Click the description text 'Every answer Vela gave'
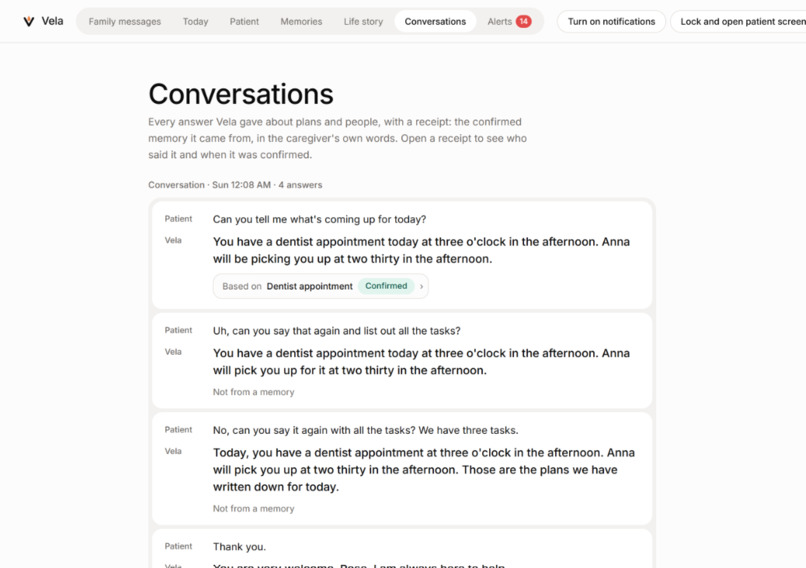 [x=337, y=138]
